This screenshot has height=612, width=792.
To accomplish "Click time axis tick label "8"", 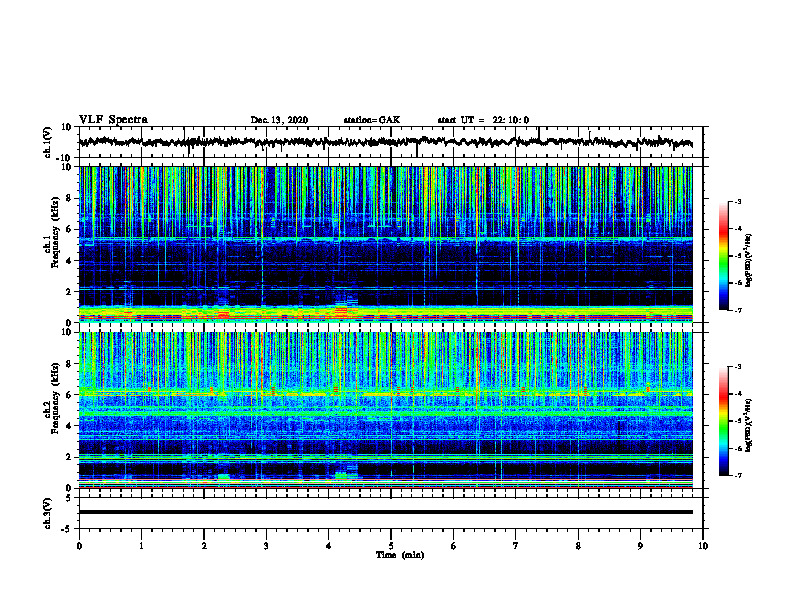I will point(578,546).
